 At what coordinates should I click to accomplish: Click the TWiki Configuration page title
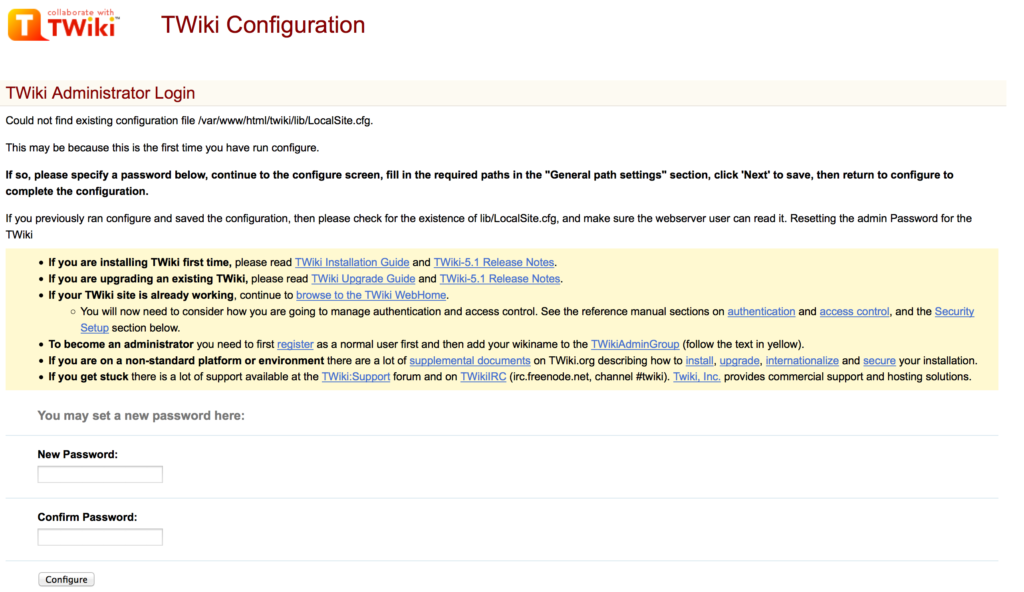tap(263, 25)
